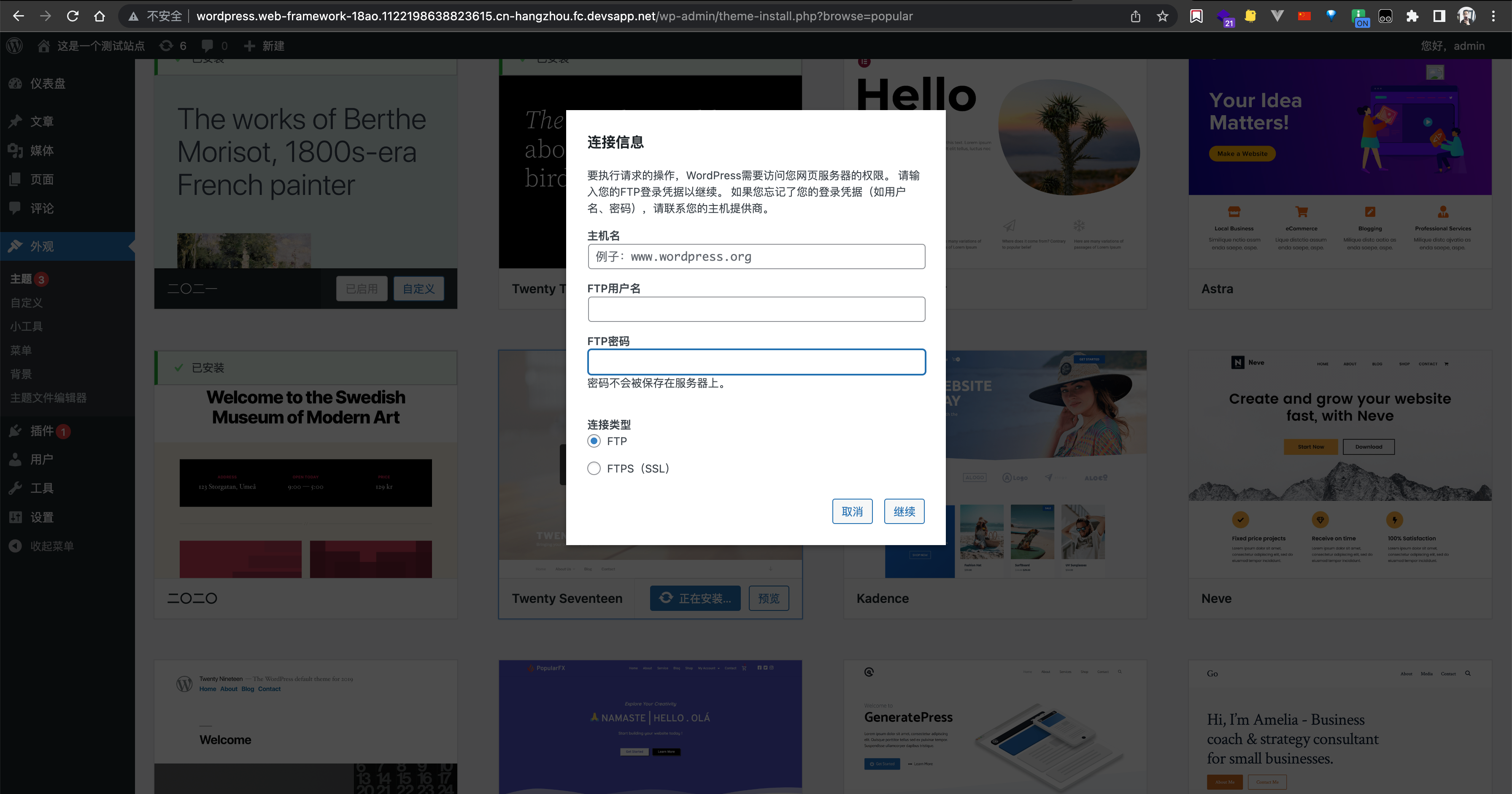Open 文章 posts menu
Screen dimensions: 1512x794
pos(67,122)
